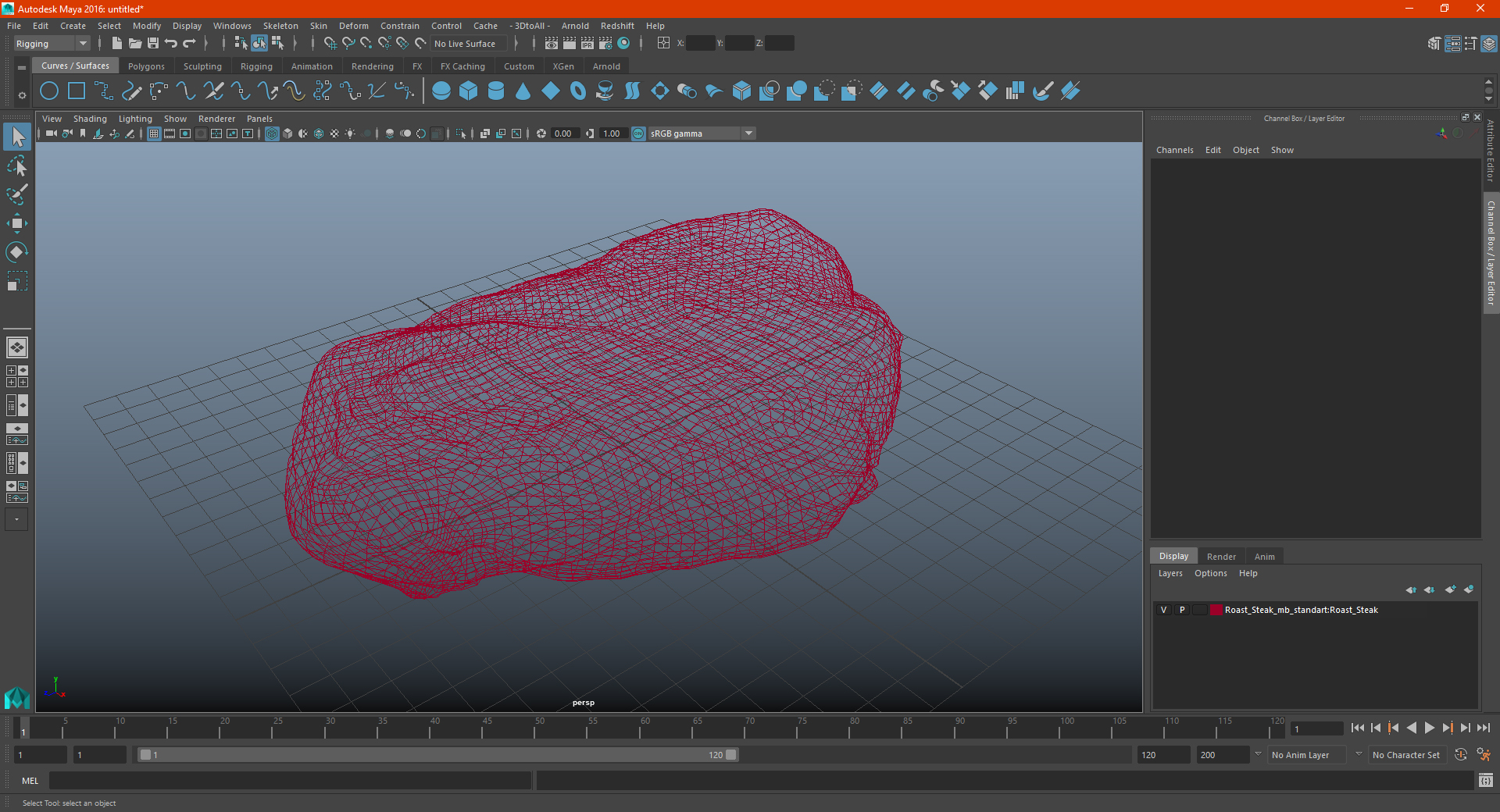Click the No Live Surface button
The height and width of the screenshot is (812, 1500).
click(x=470, y=44)
